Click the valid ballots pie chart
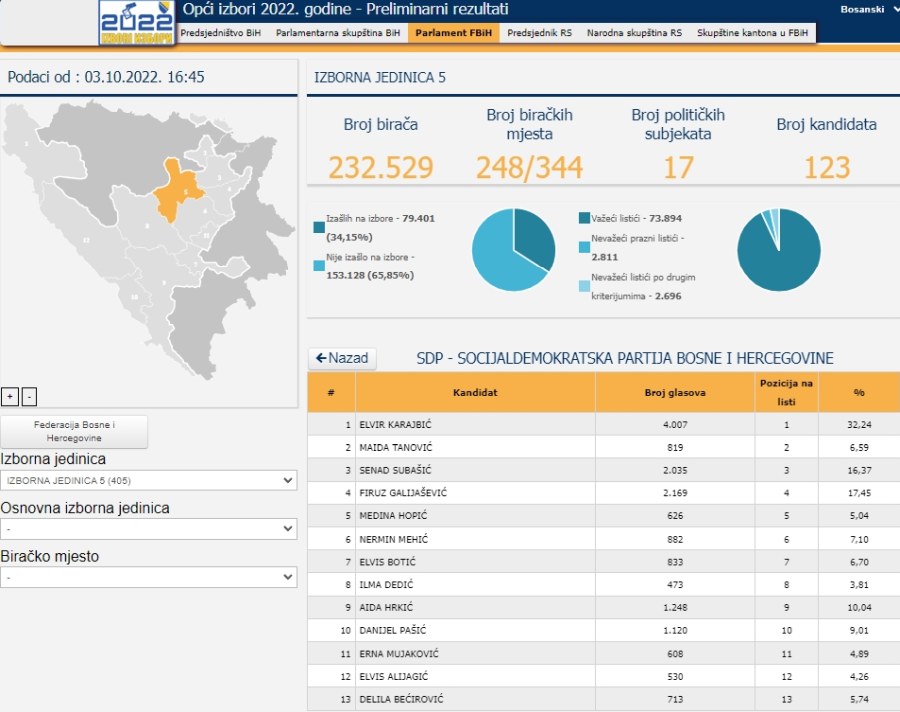The height and width of the screenshot is (712, 900). (778, 249)
